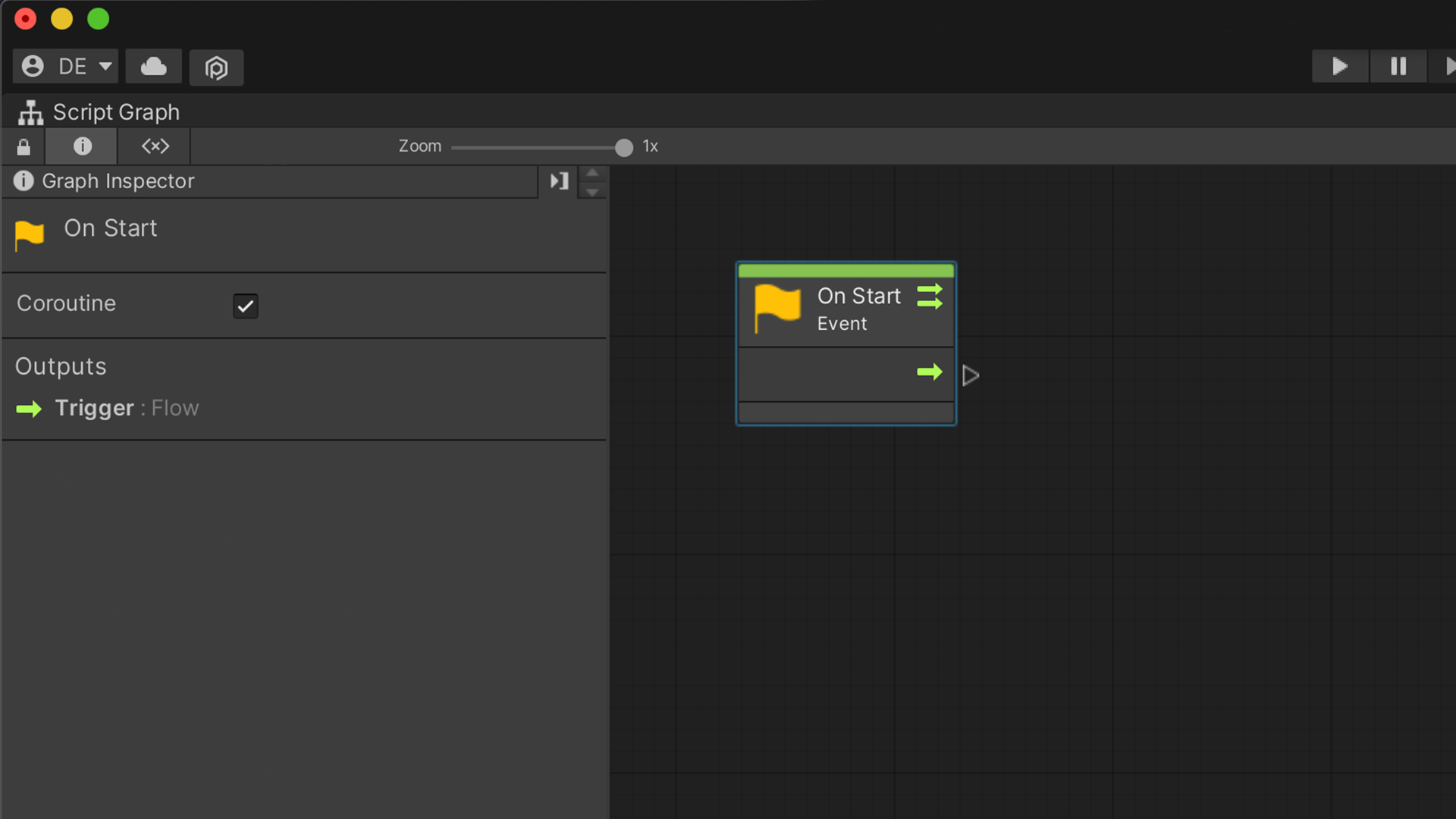Click the green event input on On Start node
Screen dimensions: 1456x819
930,297
